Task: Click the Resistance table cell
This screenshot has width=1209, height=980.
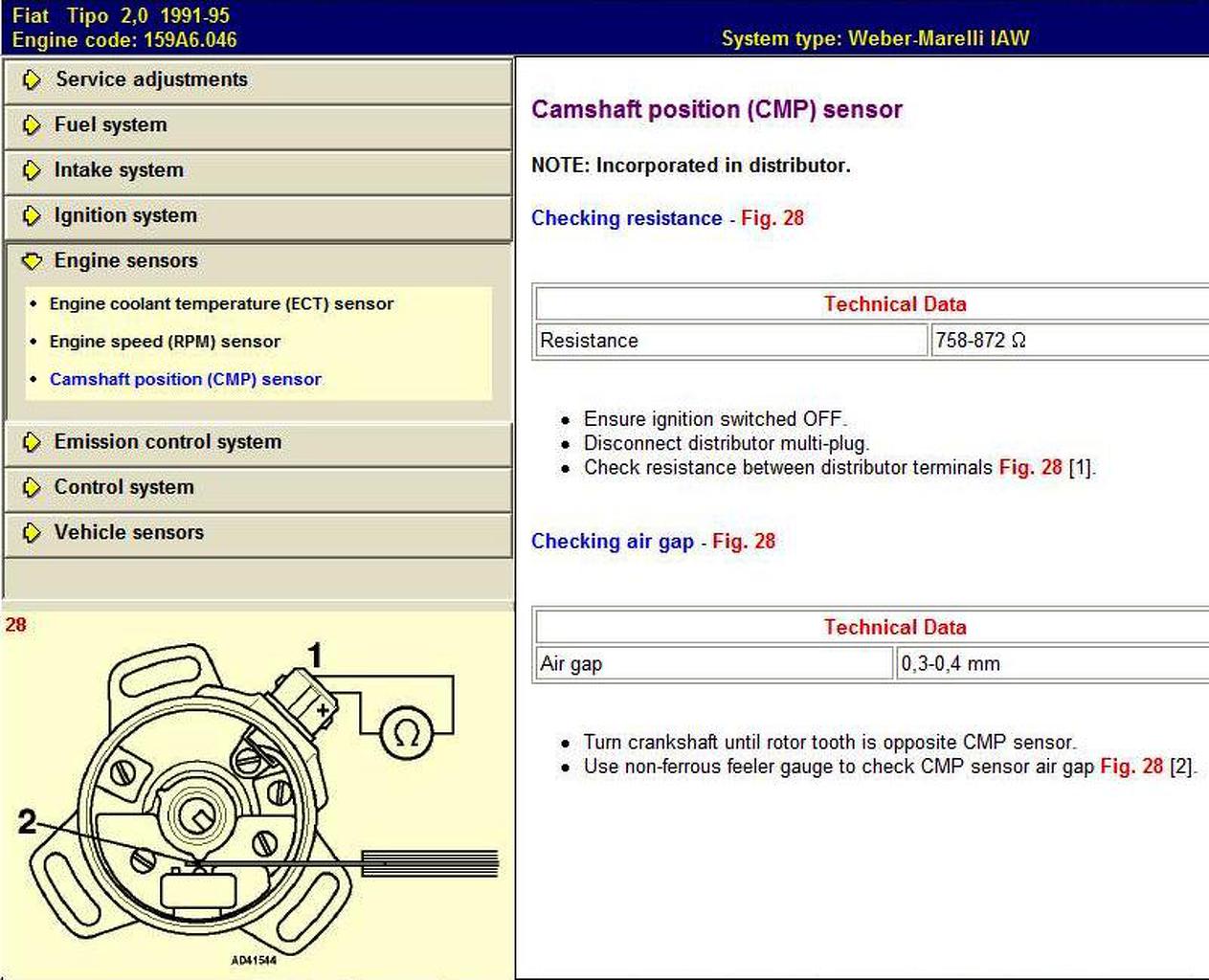Action: click(732, 341)
